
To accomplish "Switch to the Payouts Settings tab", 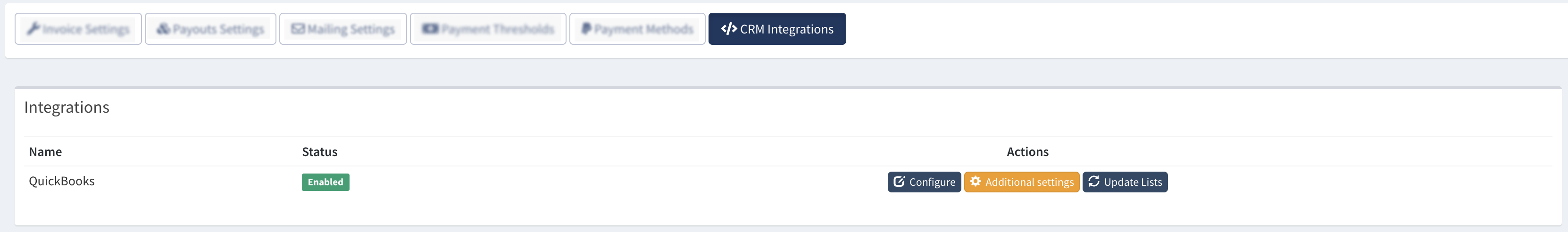I will pyautogui.click(x=218, y=29).
